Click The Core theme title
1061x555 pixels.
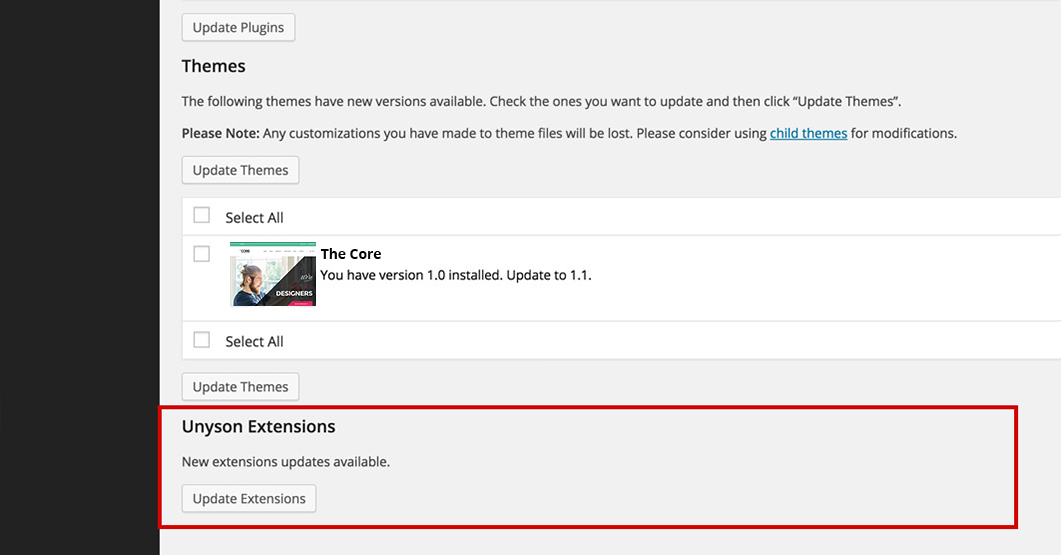pos(351,254)
